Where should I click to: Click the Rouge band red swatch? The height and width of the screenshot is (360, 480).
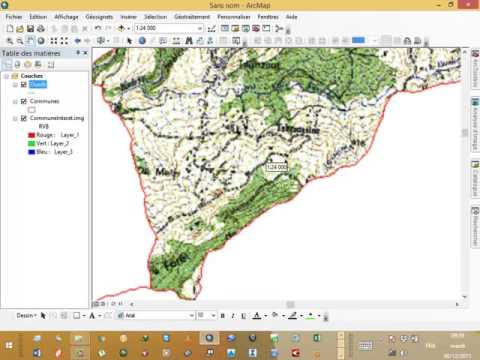[32, 135]
